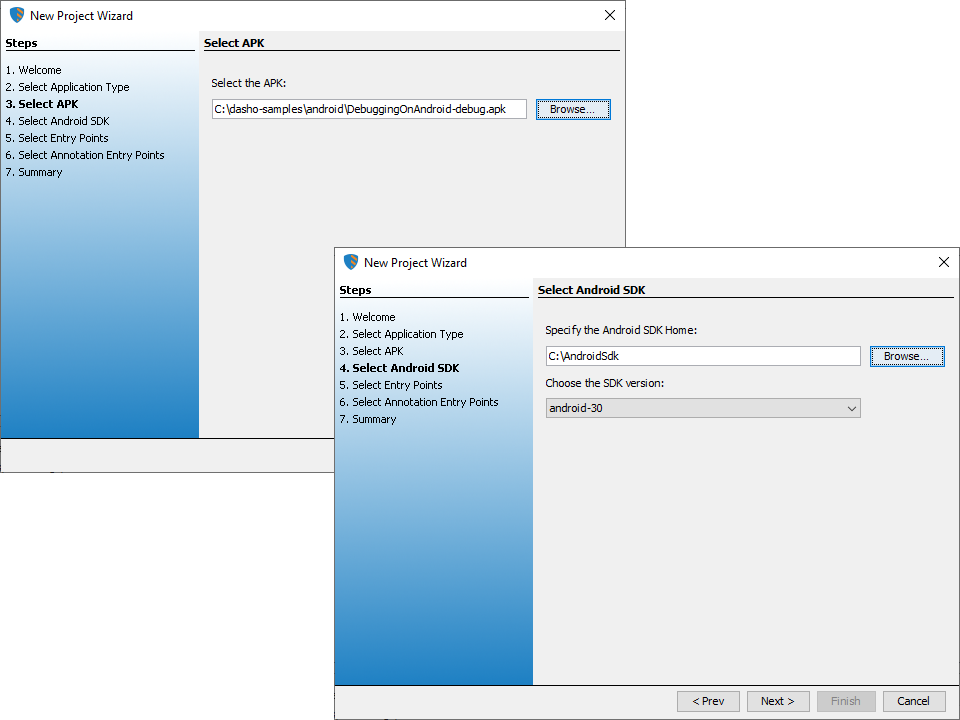Select '1. Welcome' step in Android SDK window

point(367,317)
